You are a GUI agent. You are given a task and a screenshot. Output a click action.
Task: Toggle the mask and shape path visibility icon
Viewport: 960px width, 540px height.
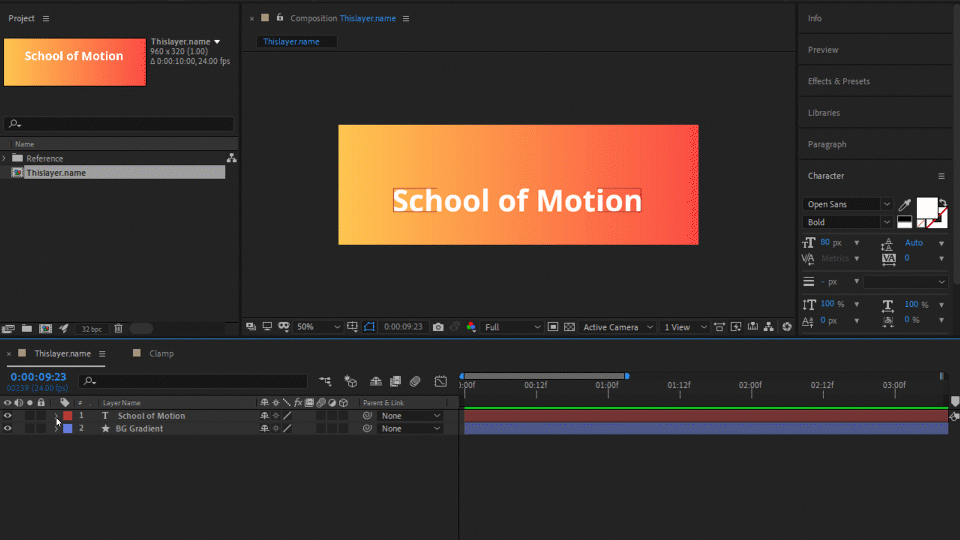pos(369,327)
